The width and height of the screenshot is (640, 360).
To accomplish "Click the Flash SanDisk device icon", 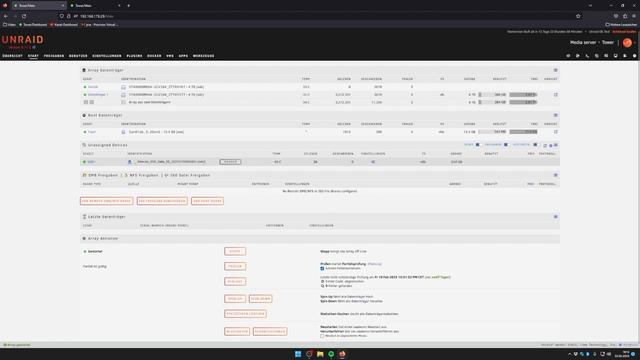I will tap(123, 132).
